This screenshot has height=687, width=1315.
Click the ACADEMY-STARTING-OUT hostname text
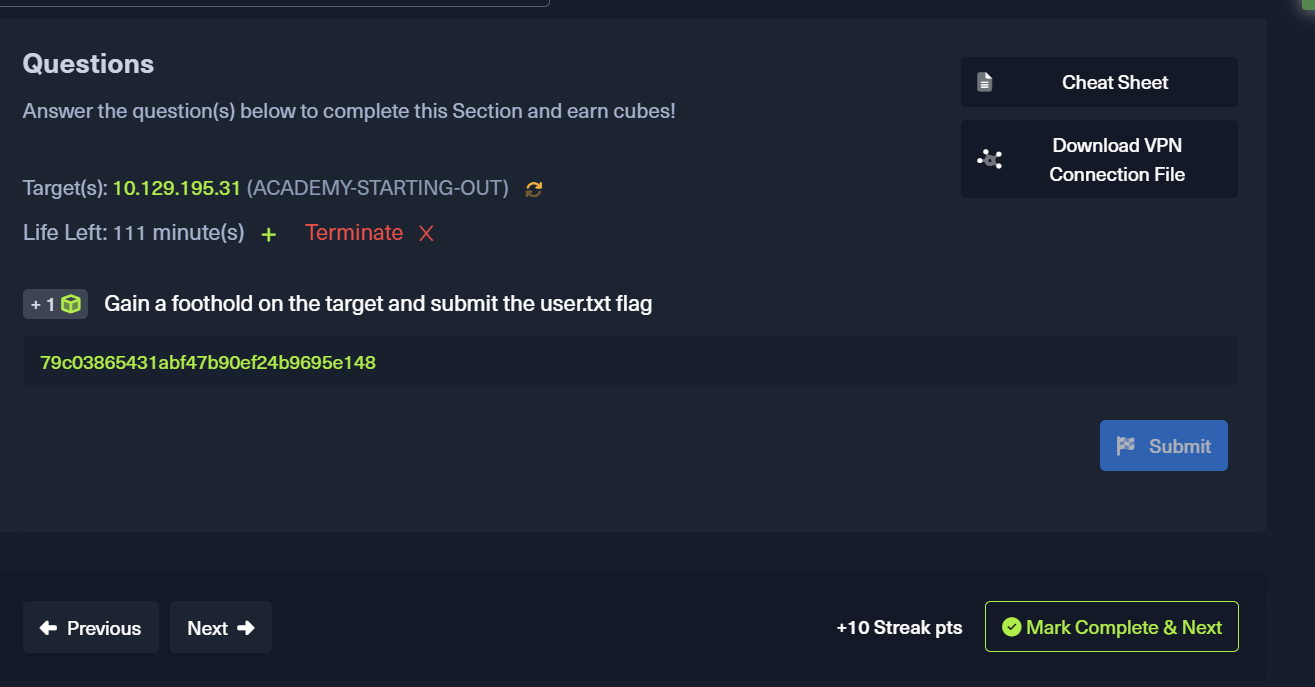378,188
